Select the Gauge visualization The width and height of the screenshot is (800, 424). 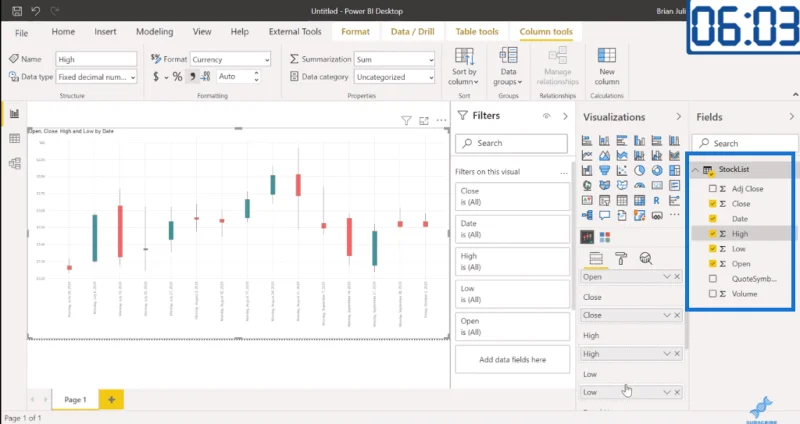tap(639, 185)
